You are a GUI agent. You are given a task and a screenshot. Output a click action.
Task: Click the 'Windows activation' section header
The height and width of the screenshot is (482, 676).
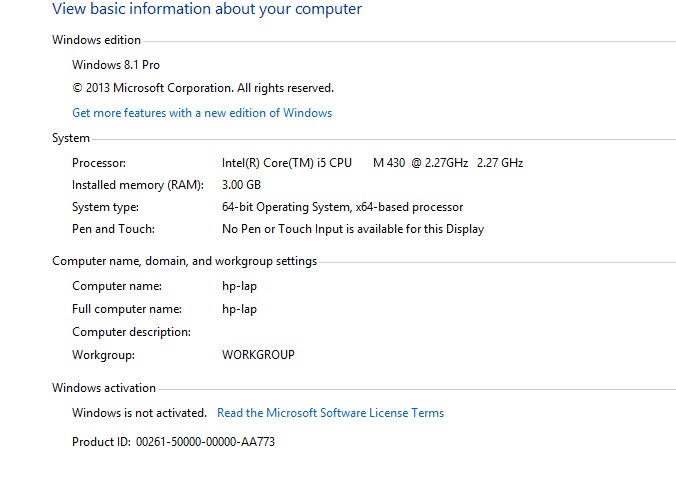[103, 388]
